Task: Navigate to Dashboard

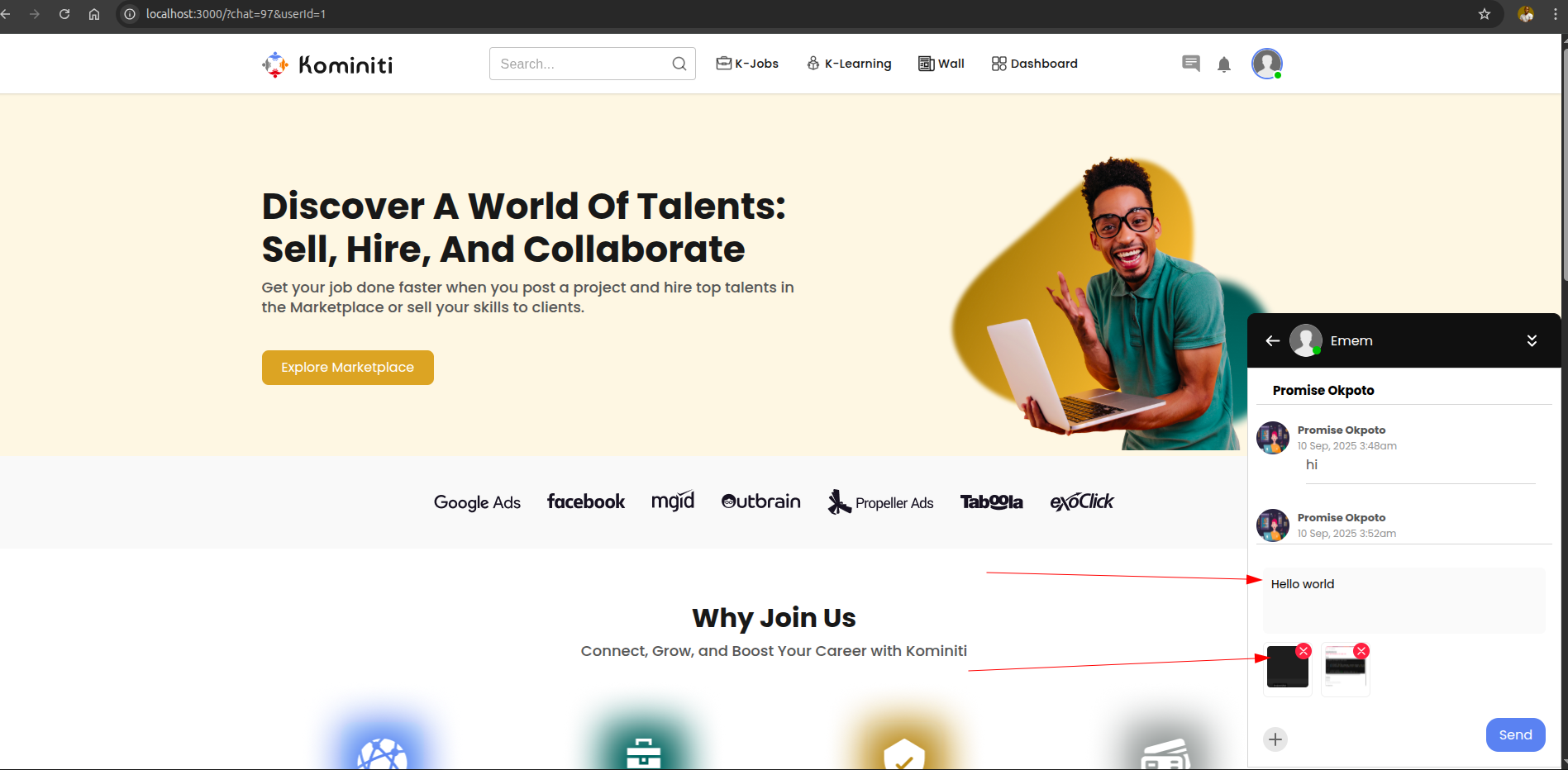Action: click(1034, 64)
